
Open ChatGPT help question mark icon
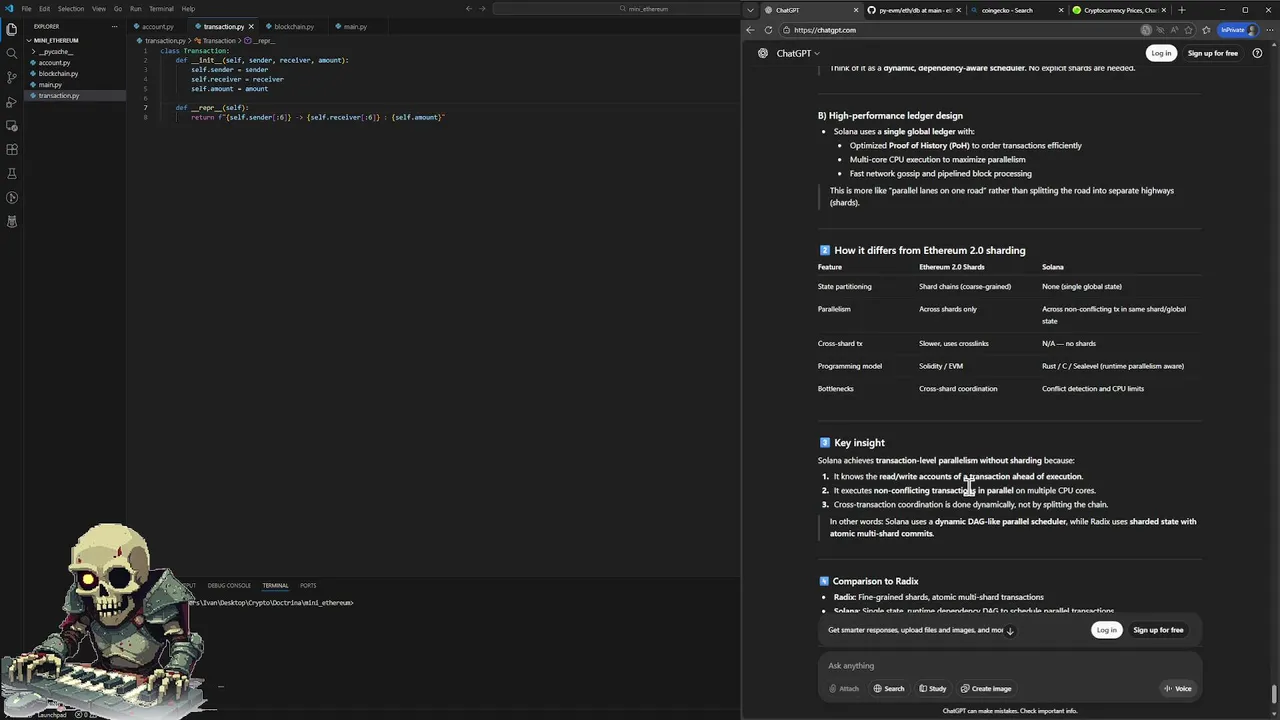coord(1257,53)
